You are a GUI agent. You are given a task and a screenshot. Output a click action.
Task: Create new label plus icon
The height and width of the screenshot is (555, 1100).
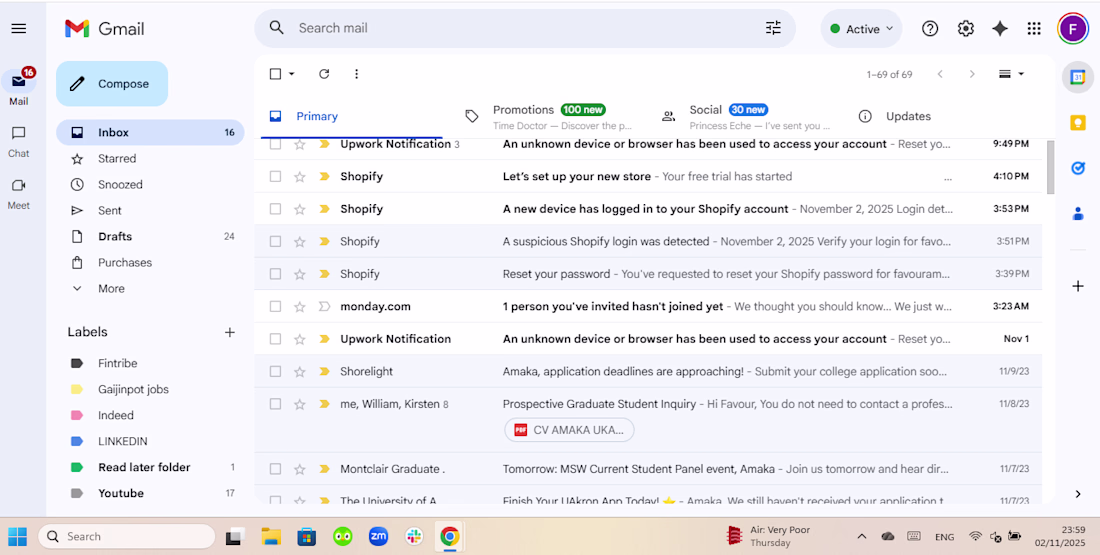[x=229, y=332]
